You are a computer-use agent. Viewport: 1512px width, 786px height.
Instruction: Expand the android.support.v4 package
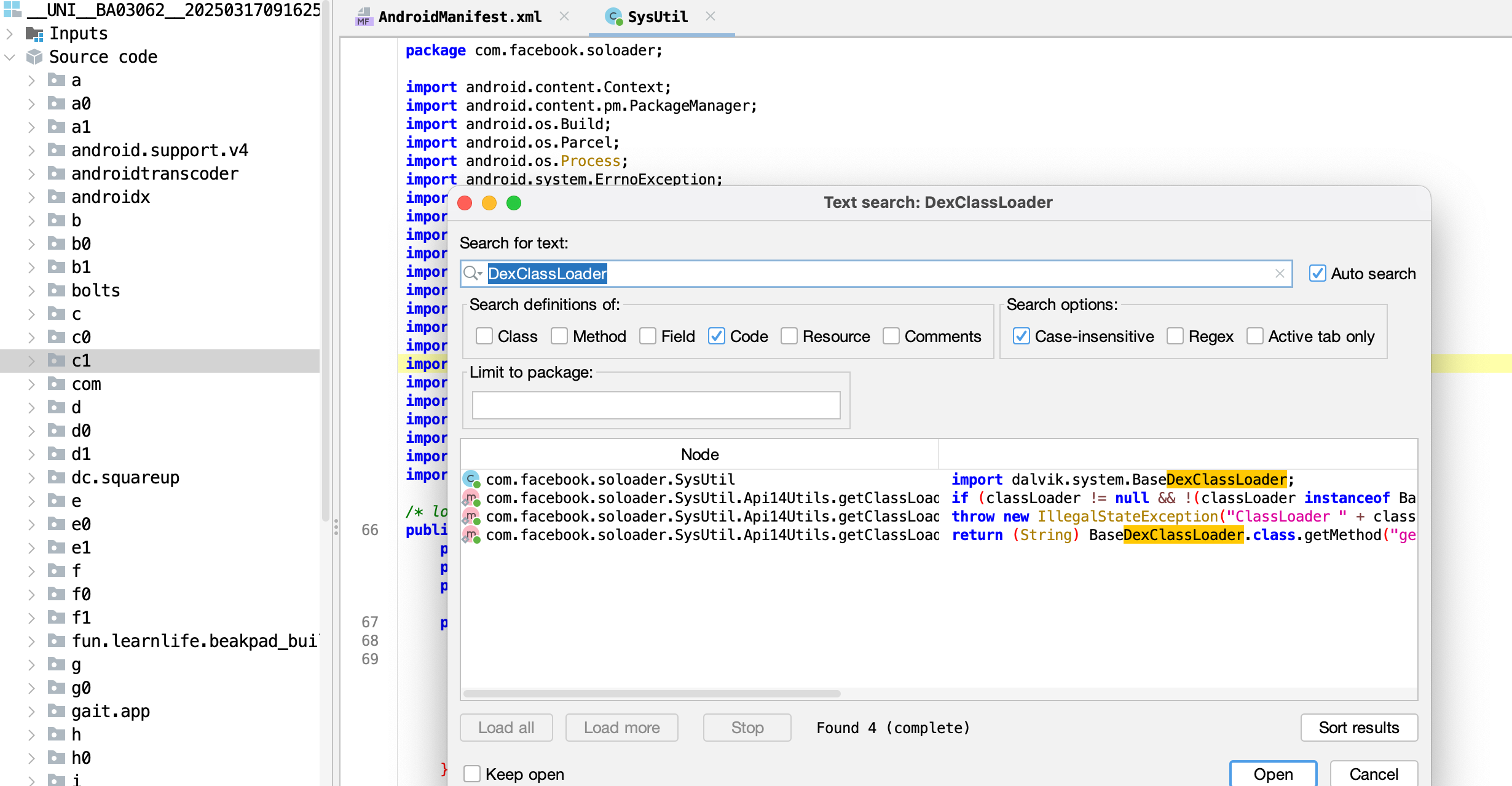(x=31, y=150)
